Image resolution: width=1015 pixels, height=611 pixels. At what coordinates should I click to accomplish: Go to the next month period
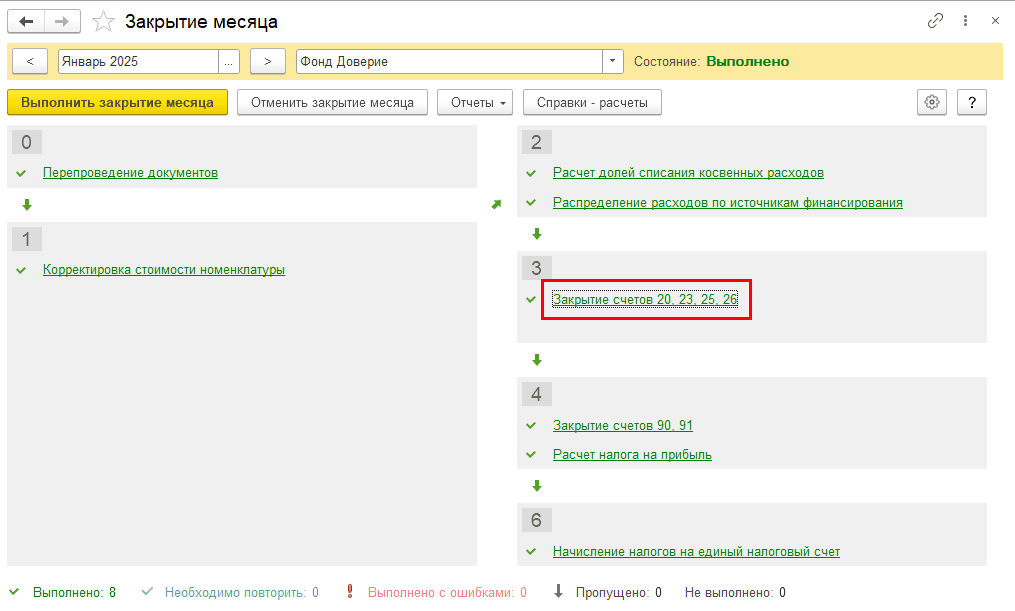point(267,61)
